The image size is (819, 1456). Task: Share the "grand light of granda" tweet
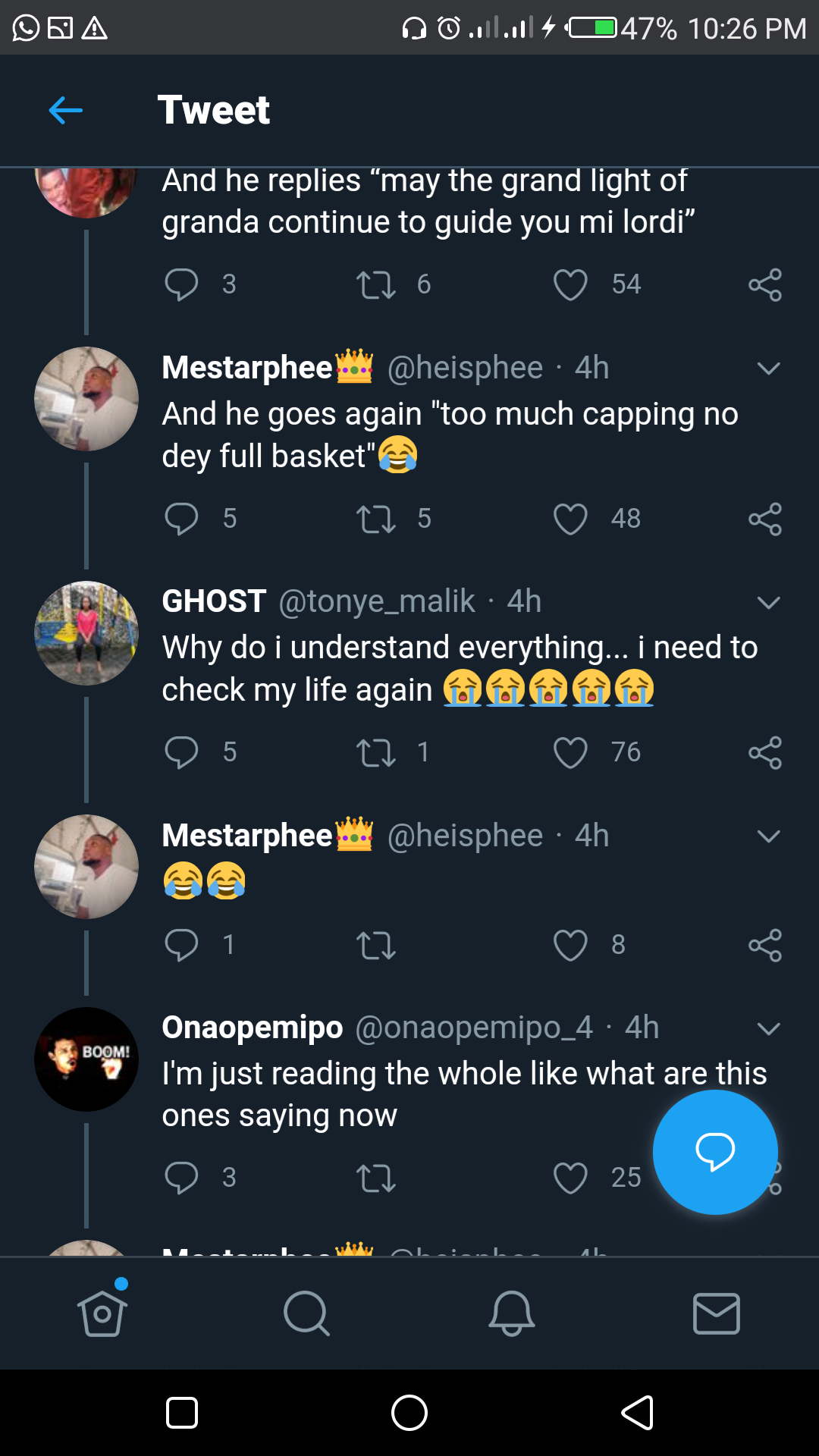[x=764, y=285]
